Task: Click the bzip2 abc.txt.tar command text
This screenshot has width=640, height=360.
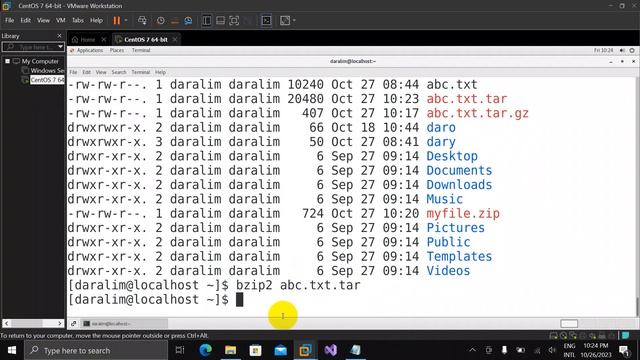Action: click(298, 285)
